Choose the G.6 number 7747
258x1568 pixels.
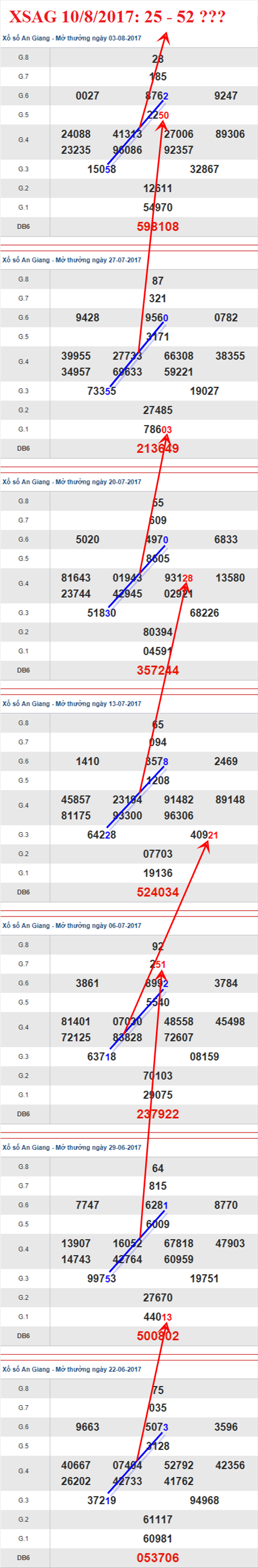click(88, 1205)
